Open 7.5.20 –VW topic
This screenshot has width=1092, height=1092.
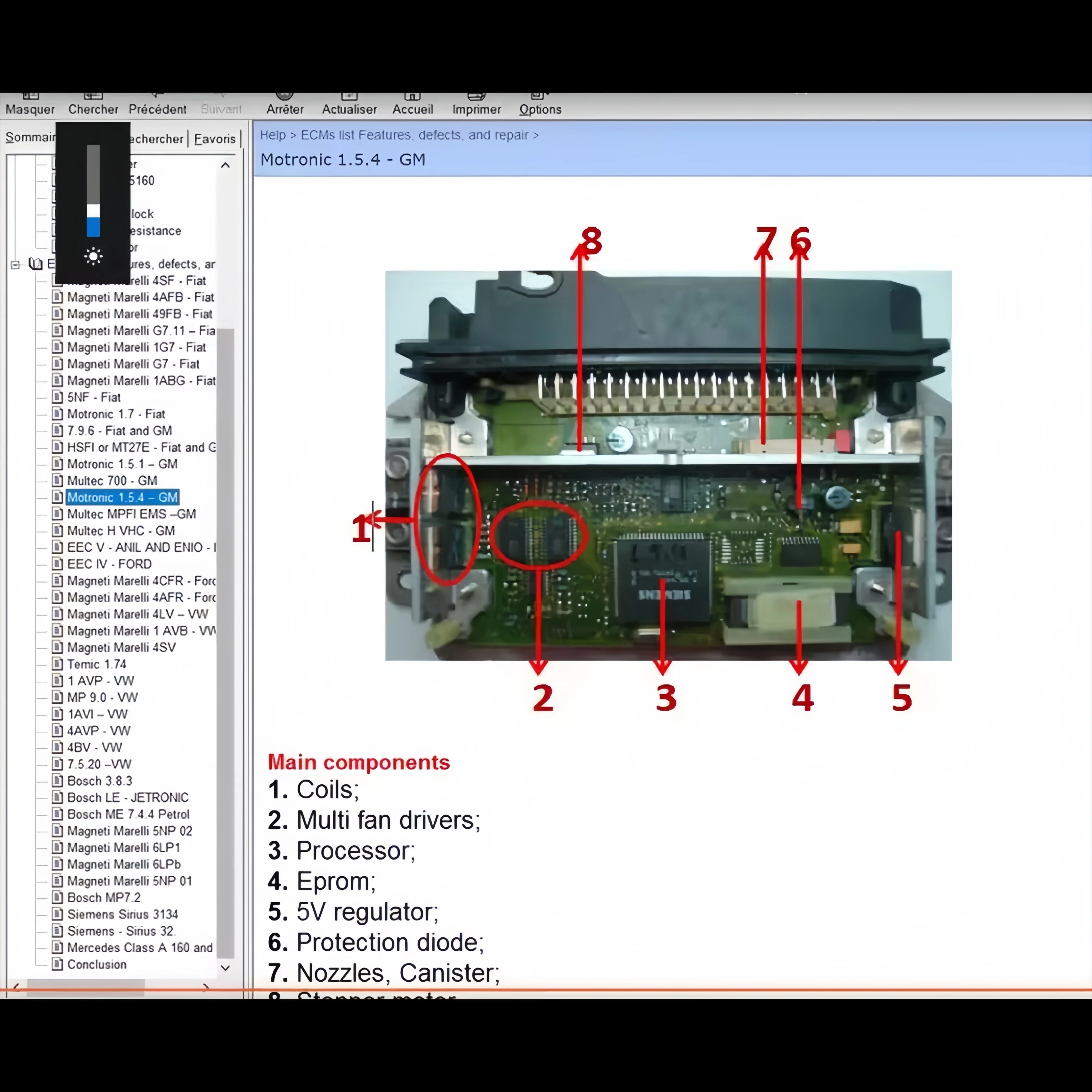tap(99, 764)
